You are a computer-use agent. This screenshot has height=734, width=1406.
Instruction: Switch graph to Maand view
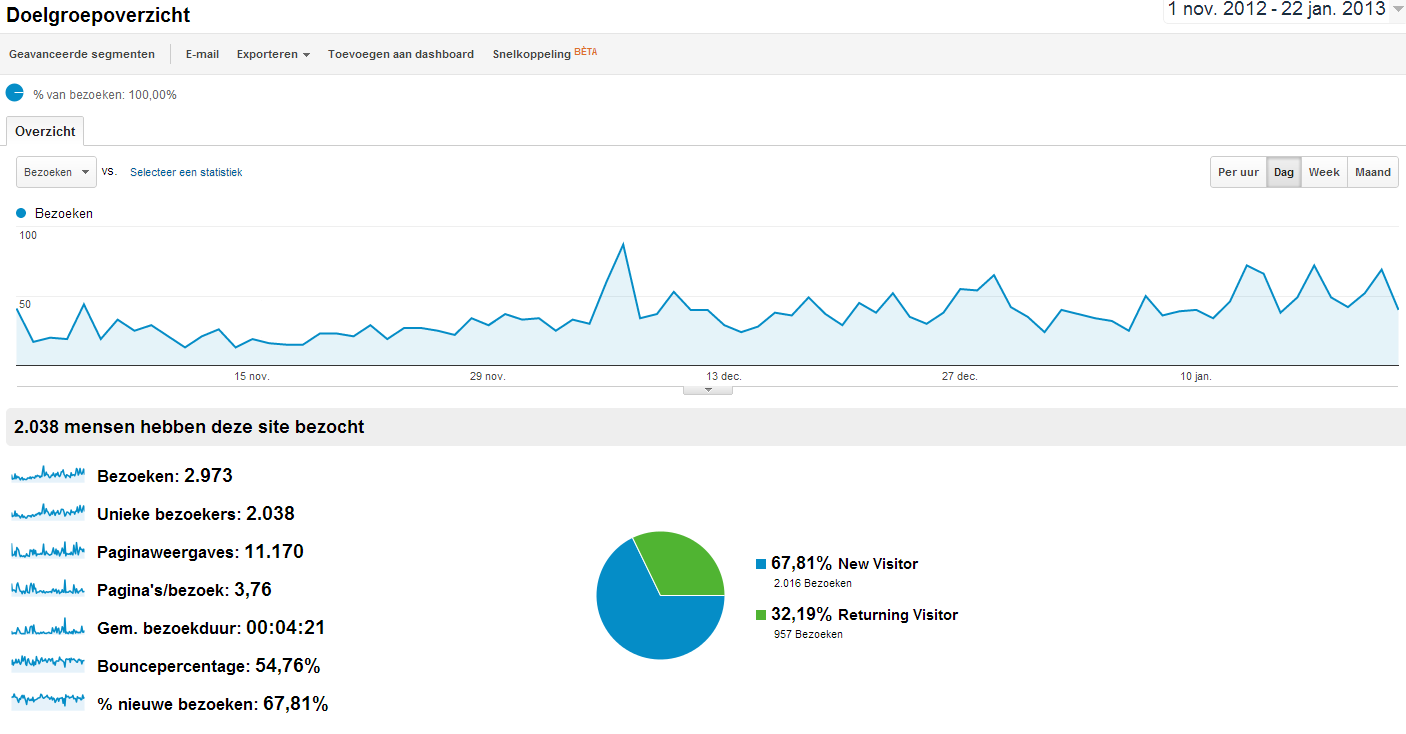(x=1373, y=172)
